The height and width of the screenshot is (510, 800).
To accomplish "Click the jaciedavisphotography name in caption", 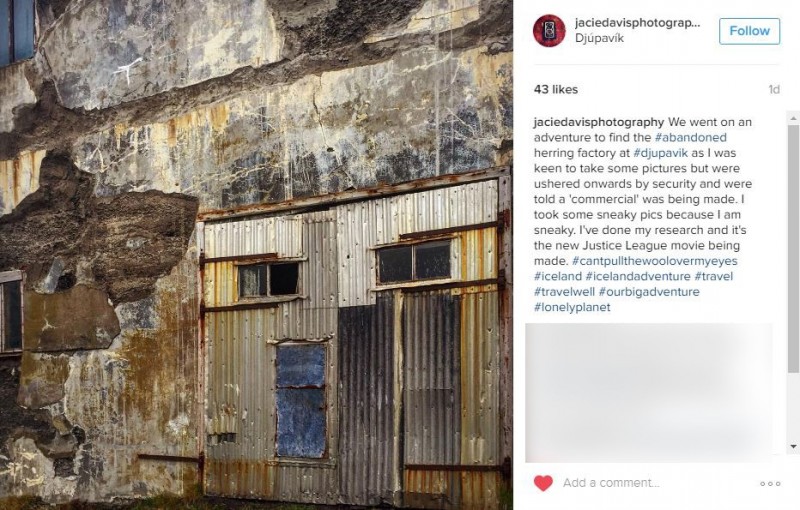I will pyautogui.click(x=599, y=122).
